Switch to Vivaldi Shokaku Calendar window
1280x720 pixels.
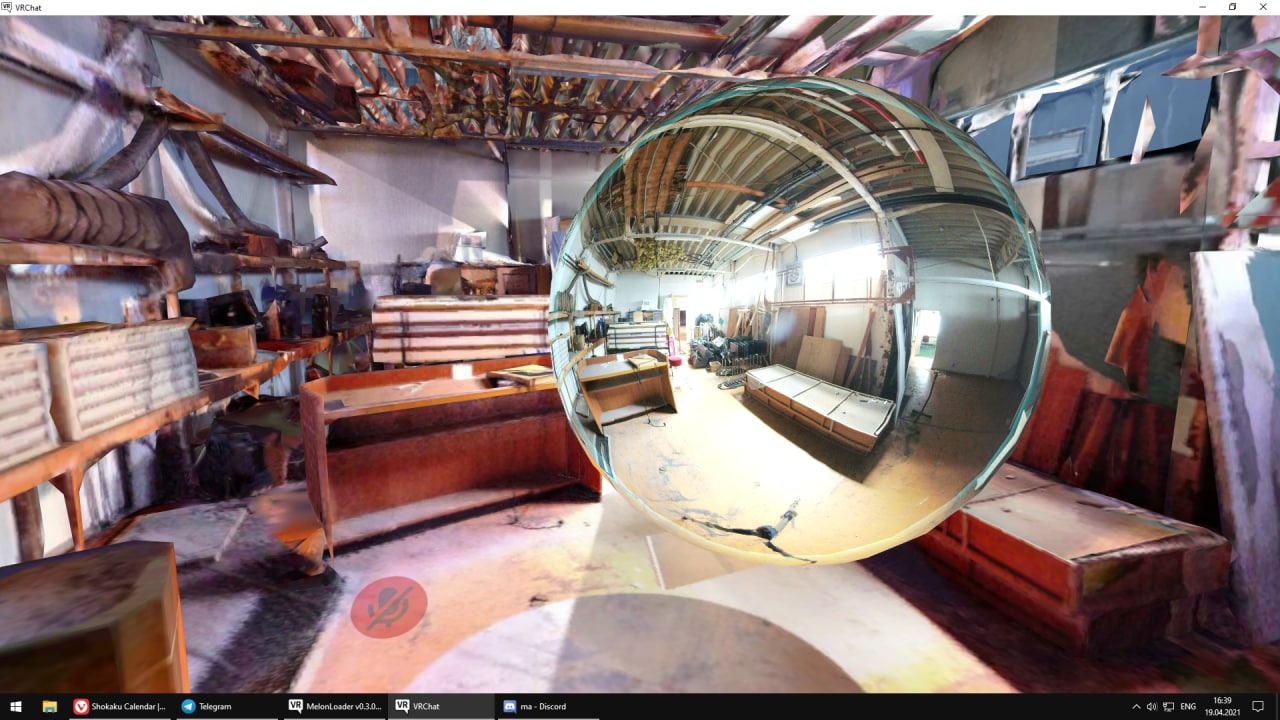120,706
